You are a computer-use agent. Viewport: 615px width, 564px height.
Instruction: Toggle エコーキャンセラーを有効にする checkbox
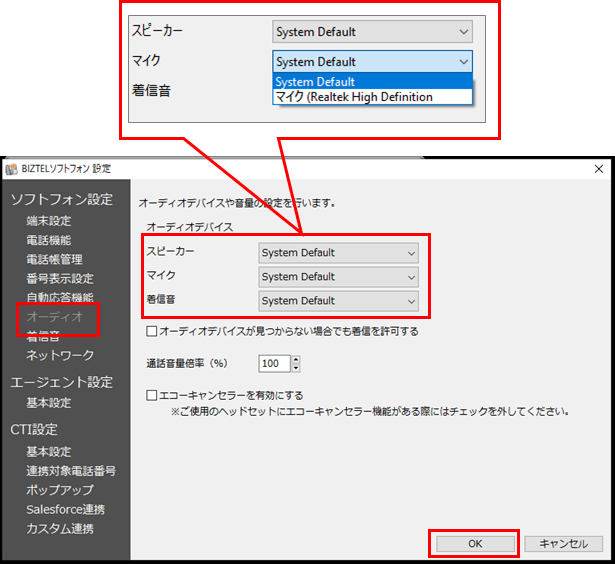coord(152,395)
